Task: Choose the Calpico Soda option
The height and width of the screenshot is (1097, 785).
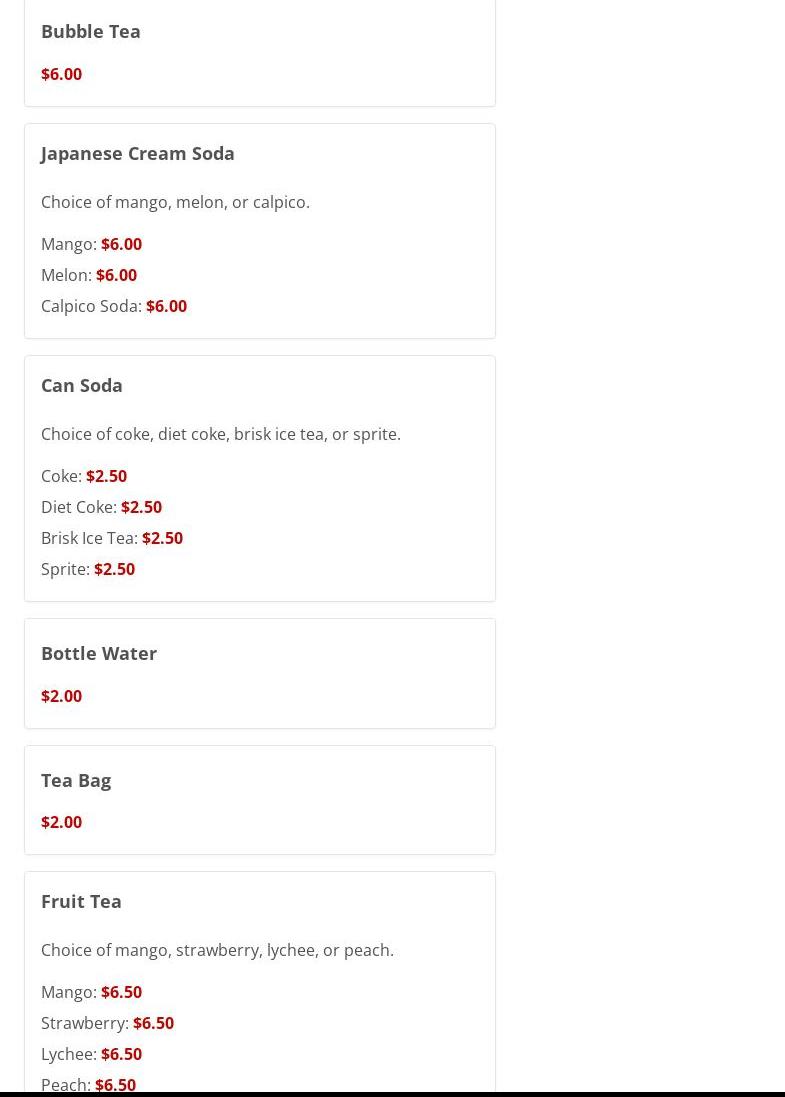Action: pyautogui.click(x=114, y=306)
